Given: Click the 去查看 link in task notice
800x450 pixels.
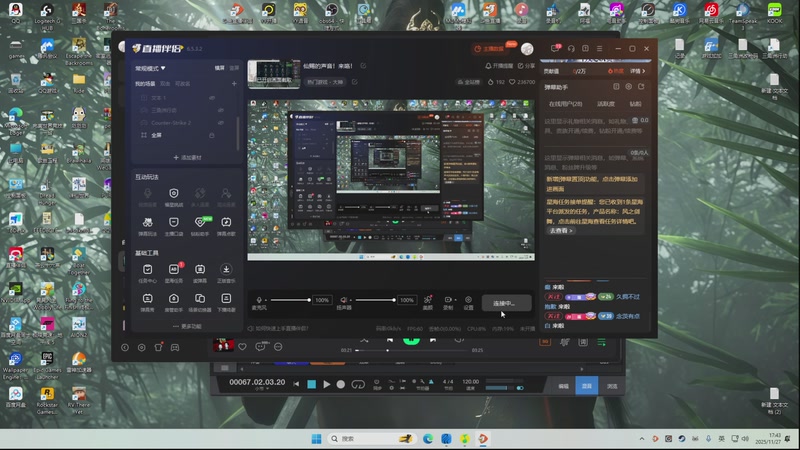Looking at the screenshot, I should tap(561, 231).
